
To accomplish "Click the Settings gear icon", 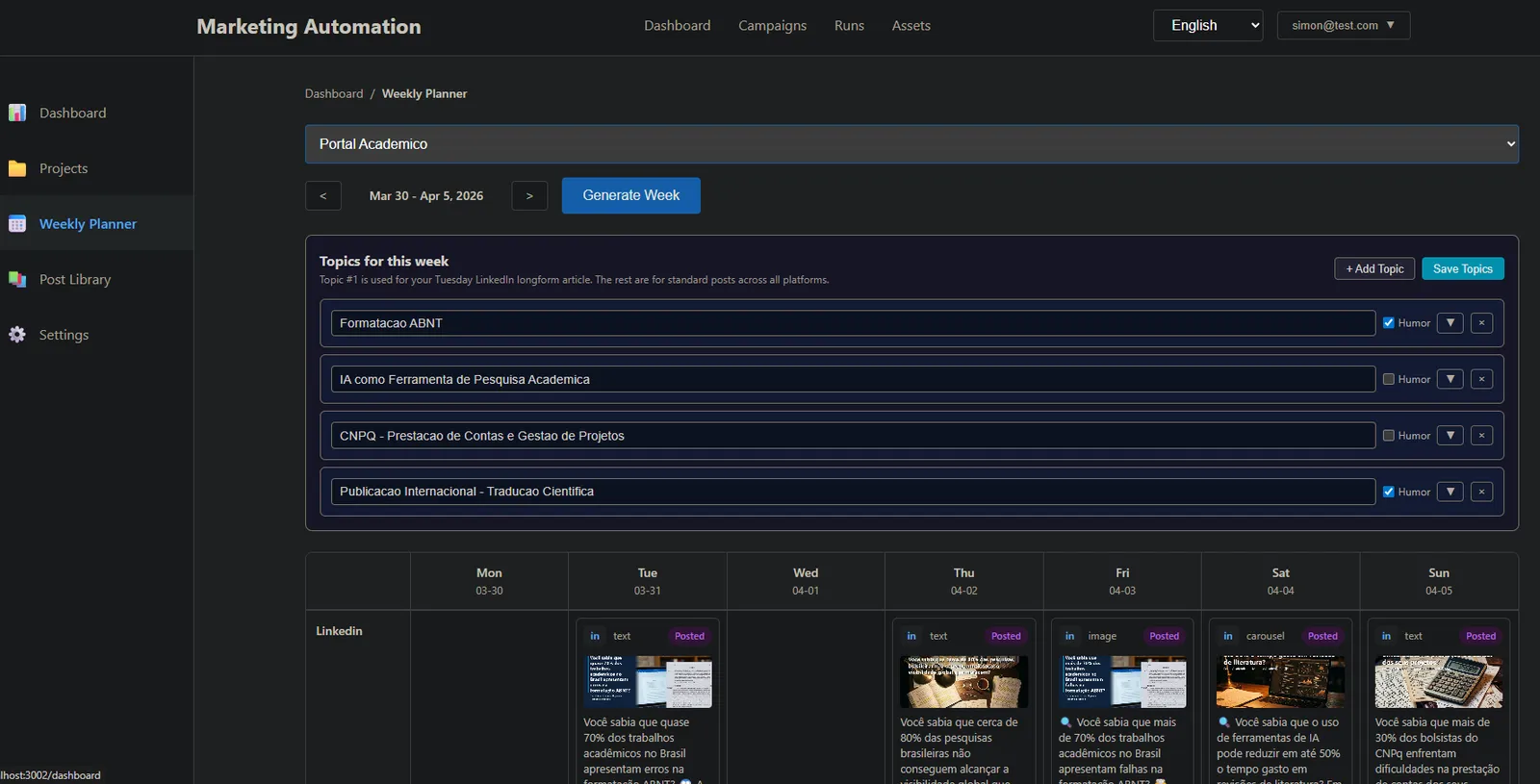I will click(17, 335).
